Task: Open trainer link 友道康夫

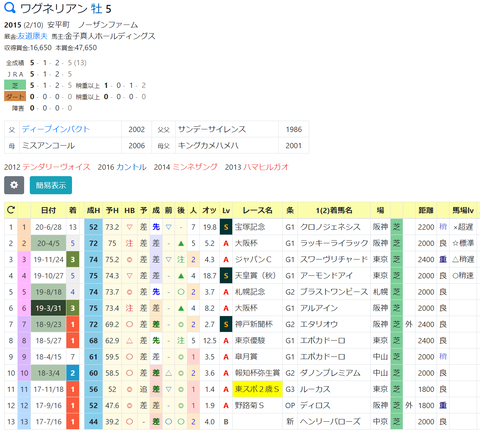Action: (x=32, y=36)
